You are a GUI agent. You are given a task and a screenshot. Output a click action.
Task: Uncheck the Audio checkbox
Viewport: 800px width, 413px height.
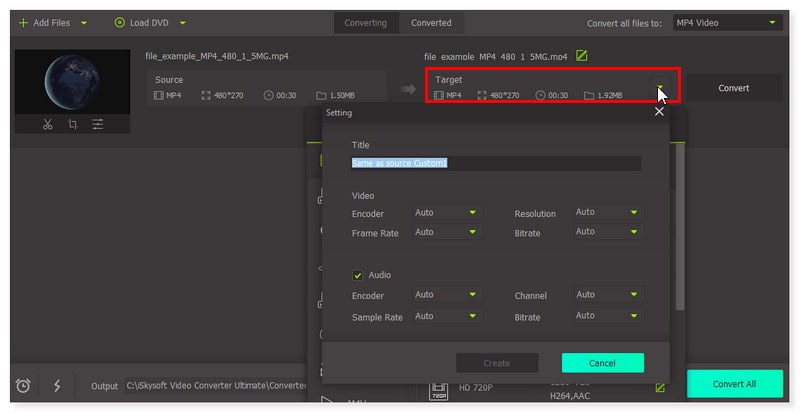click(x=357, y=275)
